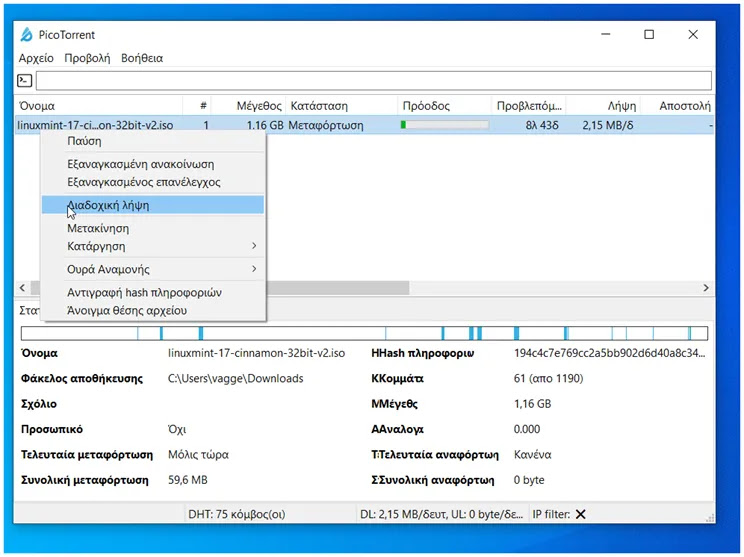This screenshot has width=744, height=557.
Task: Click the torrent's green progress bar
Action: [445, 125]
